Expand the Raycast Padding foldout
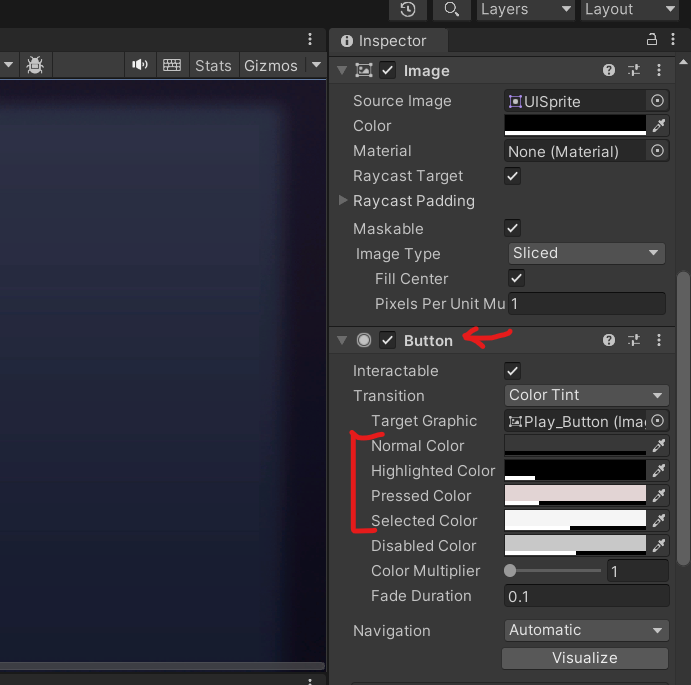691x685 pixels. point(342,201)
